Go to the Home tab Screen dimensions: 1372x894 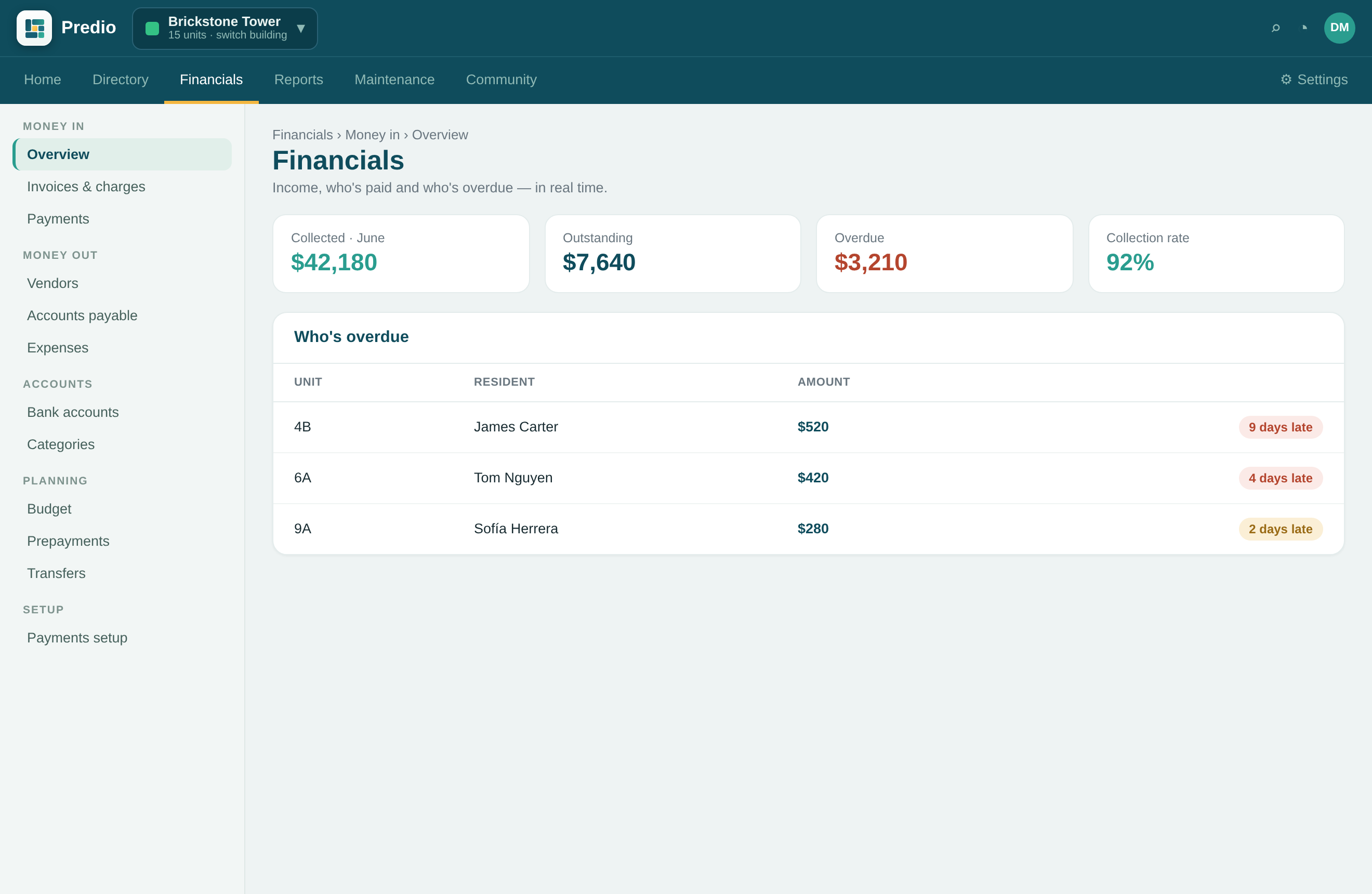(x=43, y=80)
